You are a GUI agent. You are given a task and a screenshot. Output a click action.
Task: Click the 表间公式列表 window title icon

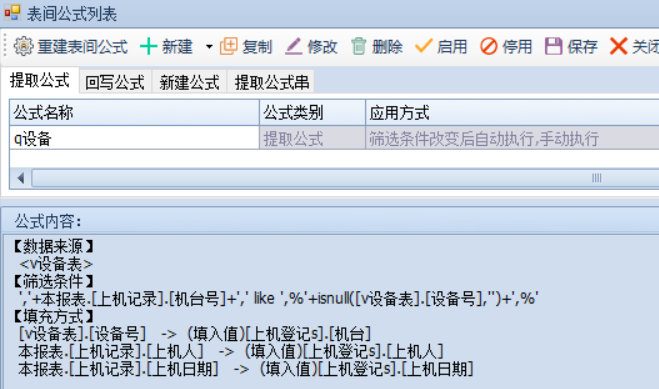(x=12, y=13)
